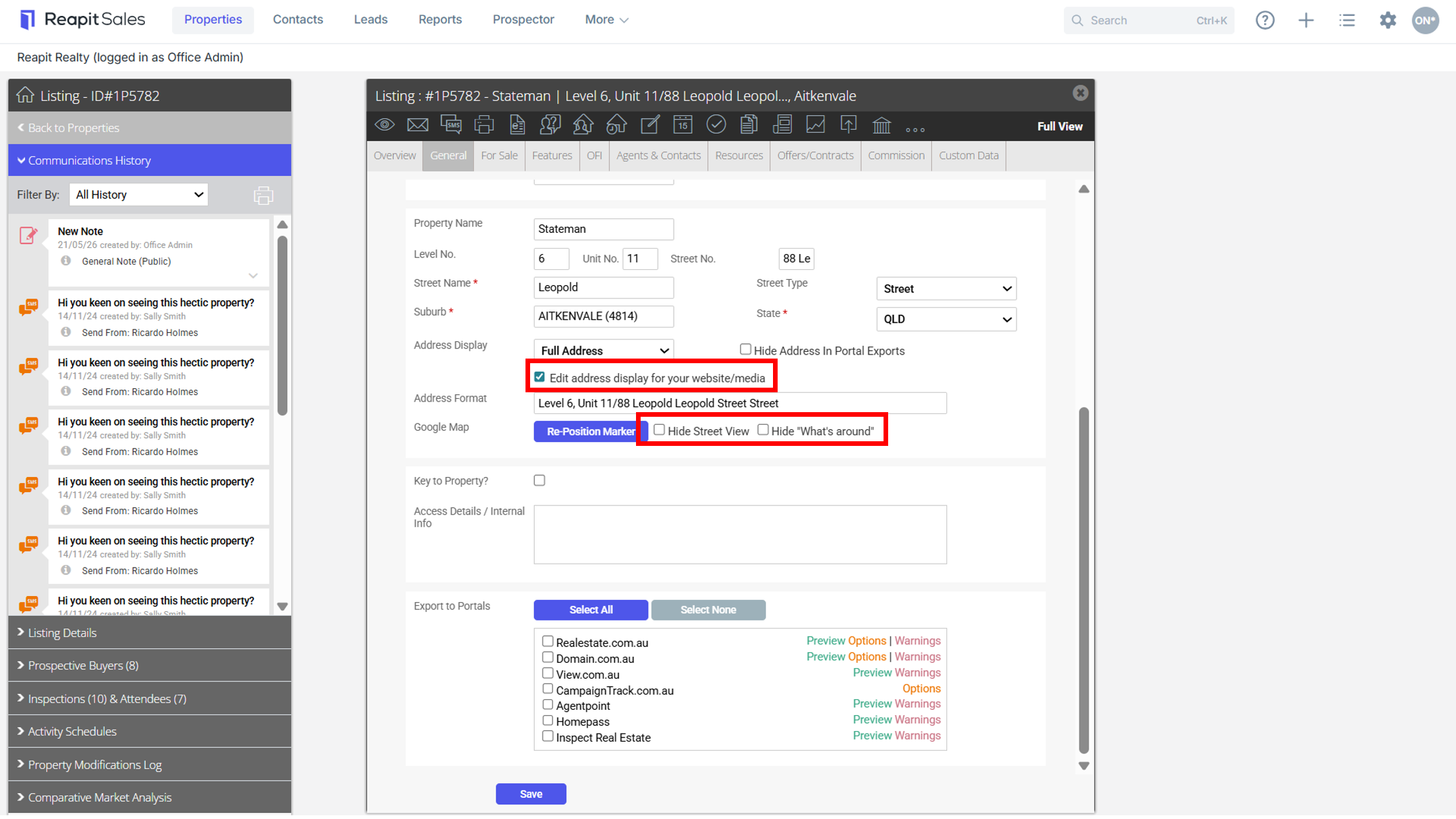Click the SMS speech bubble icon

(451, 125)
